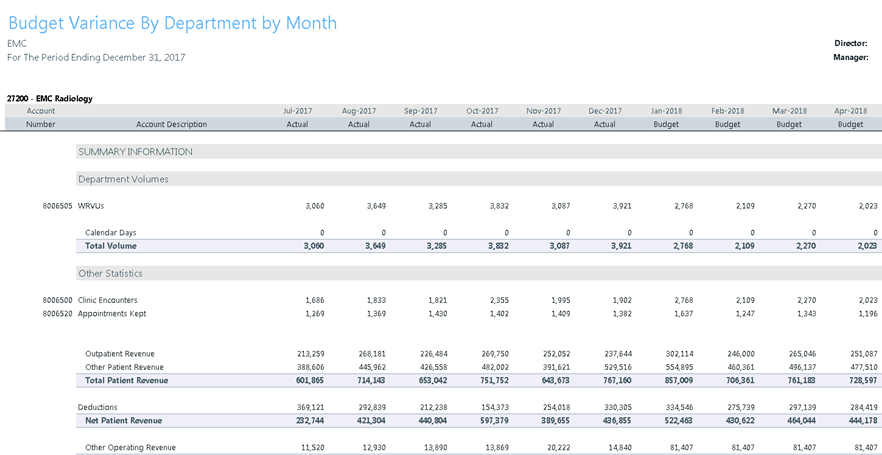
Task: Click the Manager field label
Action: click(x=850, y=58)
